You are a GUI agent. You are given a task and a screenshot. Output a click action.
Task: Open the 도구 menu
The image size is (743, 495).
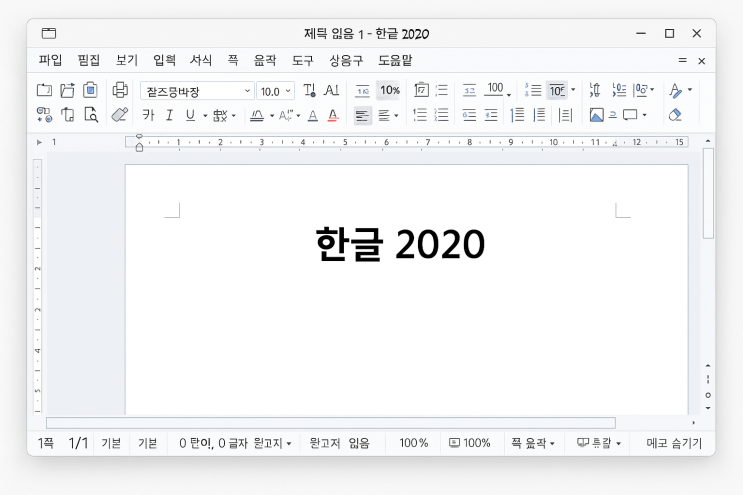point(303,60)
